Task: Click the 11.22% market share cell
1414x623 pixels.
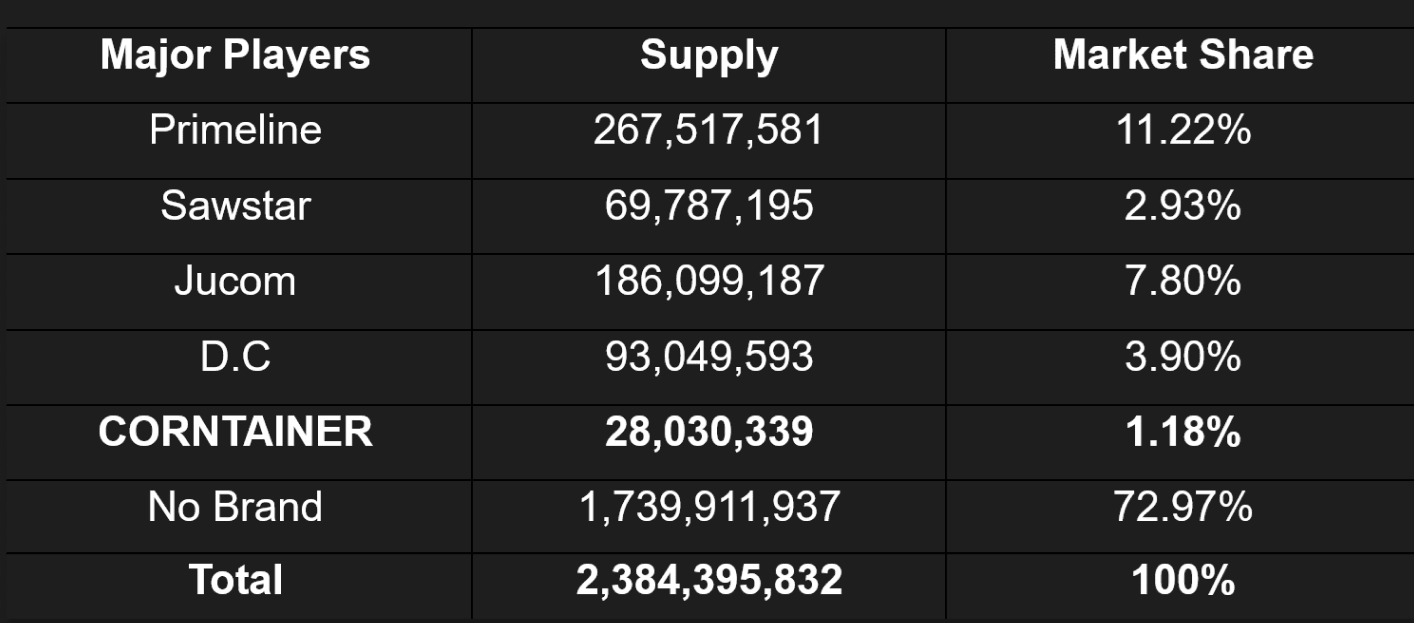Action: (1183, 130)
